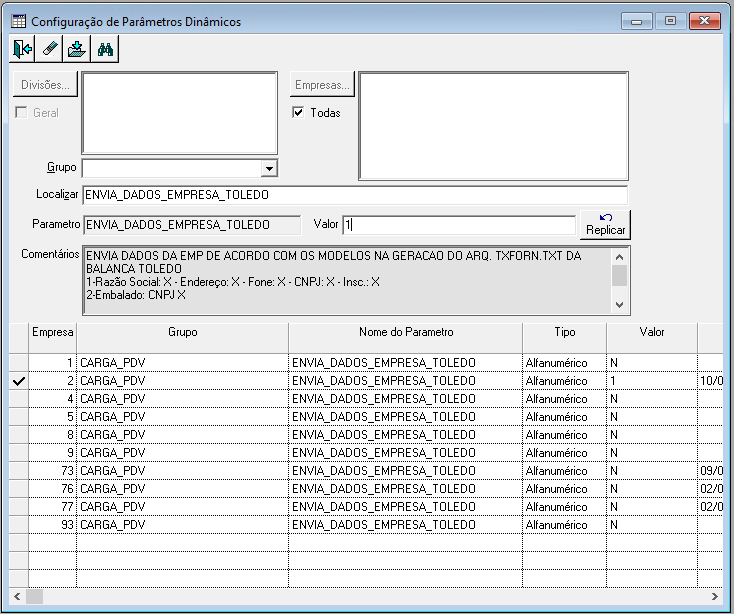Click the Empresa column header

[x=52, y=337]
